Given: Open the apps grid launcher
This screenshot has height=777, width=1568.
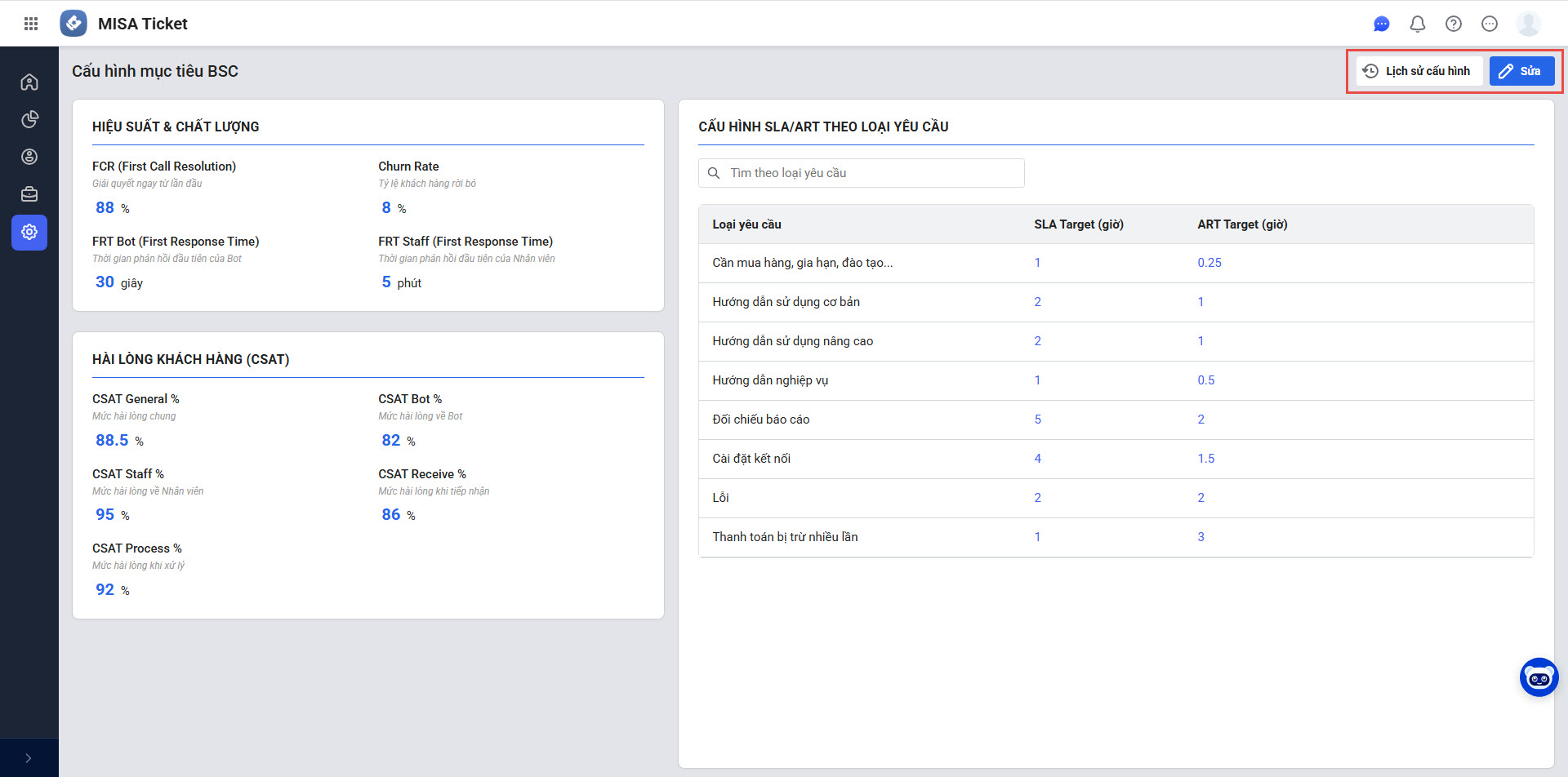Looking at the screenshot, I should 31,24.
